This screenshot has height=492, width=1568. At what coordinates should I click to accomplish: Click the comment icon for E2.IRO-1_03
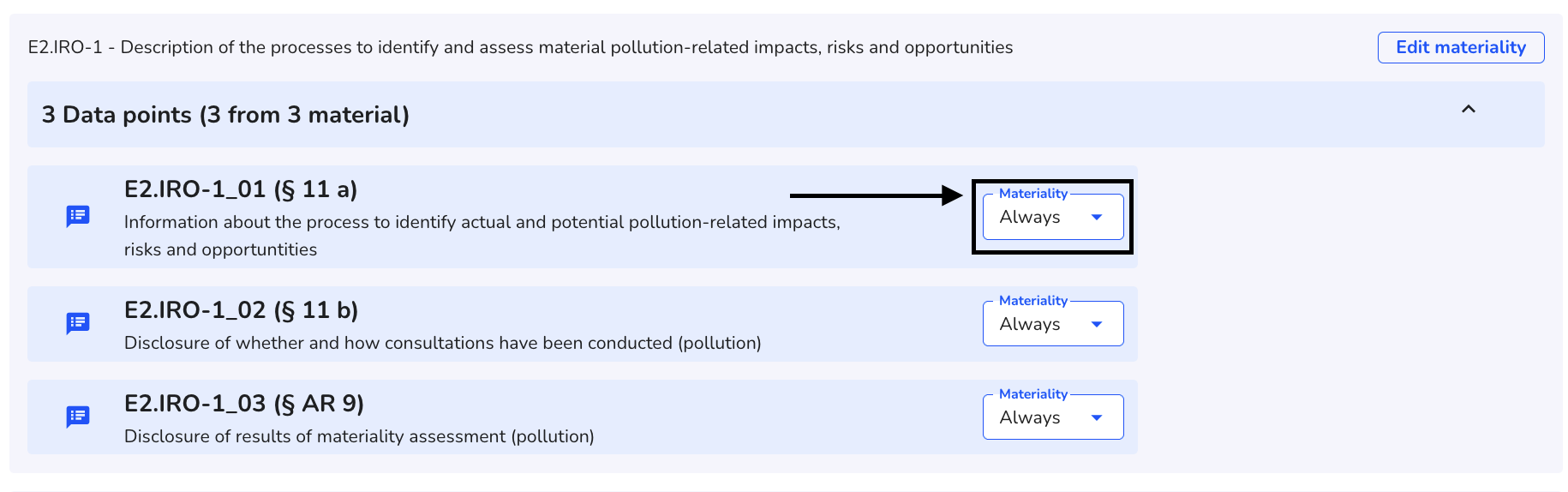coord(78,417)
